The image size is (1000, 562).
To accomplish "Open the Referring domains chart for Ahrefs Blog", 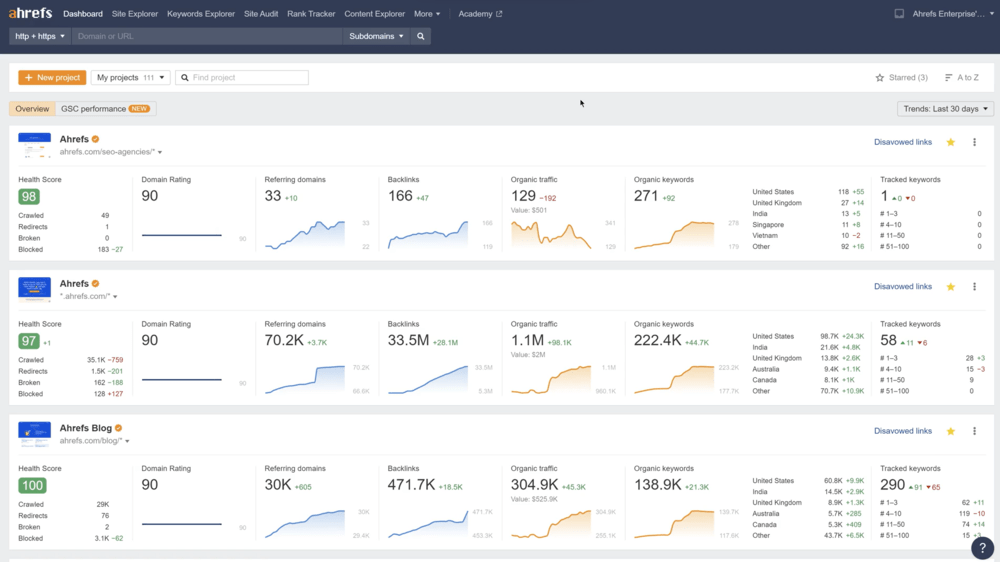I will point(305,524).
